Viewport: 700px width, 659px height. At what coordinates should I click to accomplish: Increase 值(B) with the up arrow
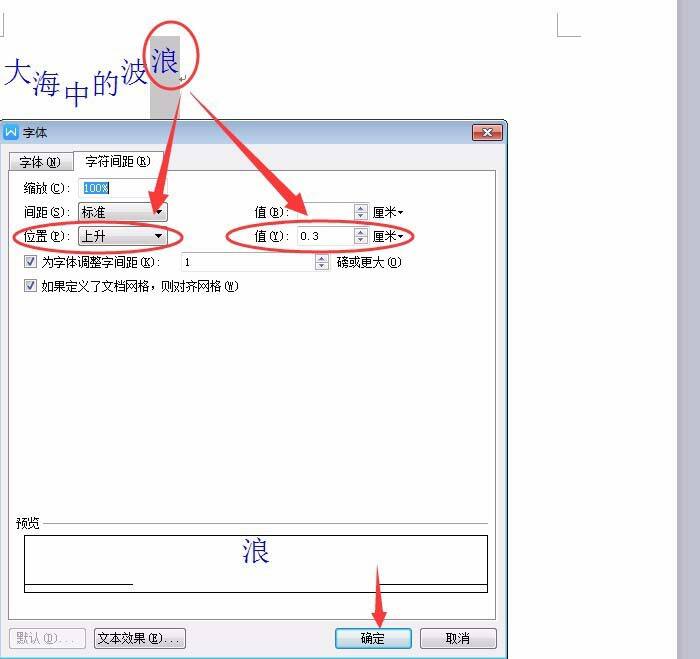(x=361, y=208)
